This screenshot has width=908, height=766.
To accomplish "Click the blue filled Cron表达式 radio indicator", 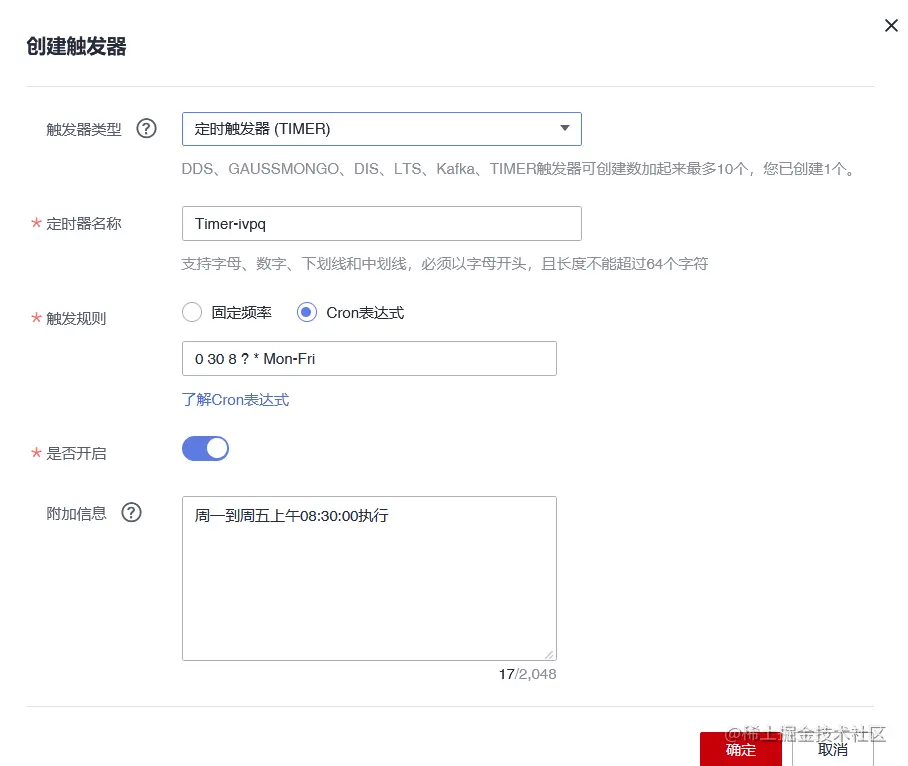I will point(307,312).
